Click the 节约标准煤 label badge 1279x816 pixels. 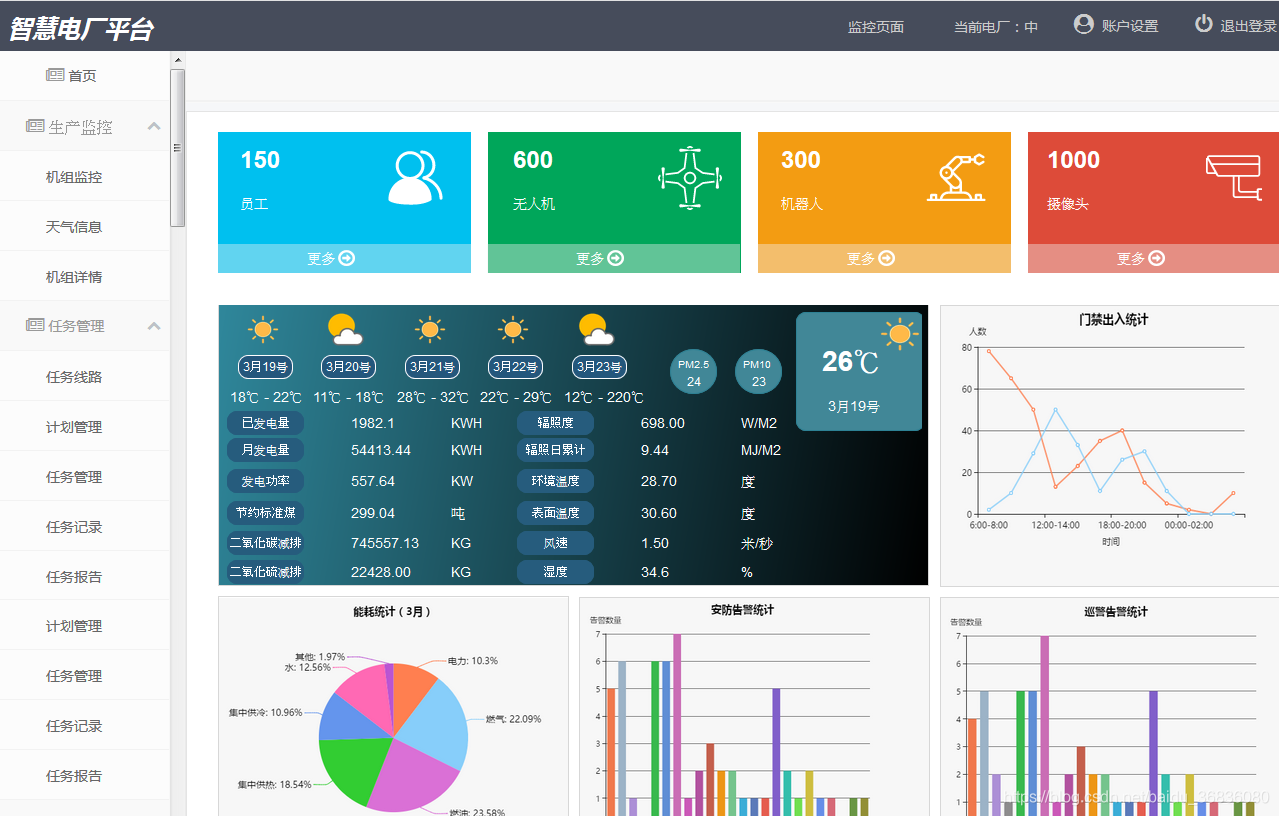coord(265,513)
